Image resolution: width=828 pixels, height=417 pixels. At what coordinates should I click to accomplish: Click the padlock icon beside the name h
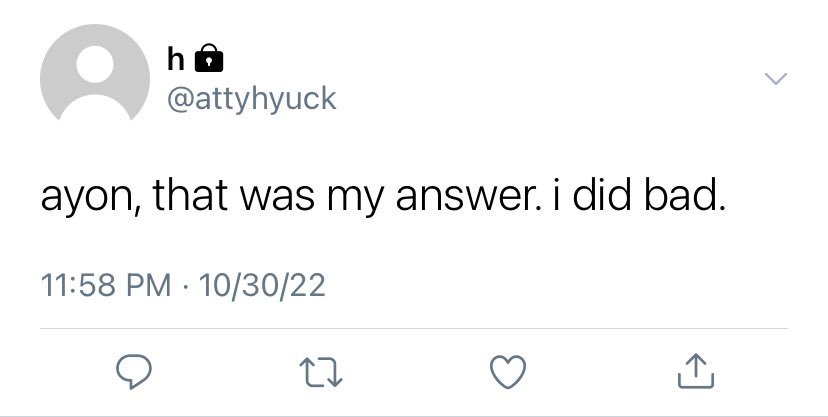tap(209, 58)
